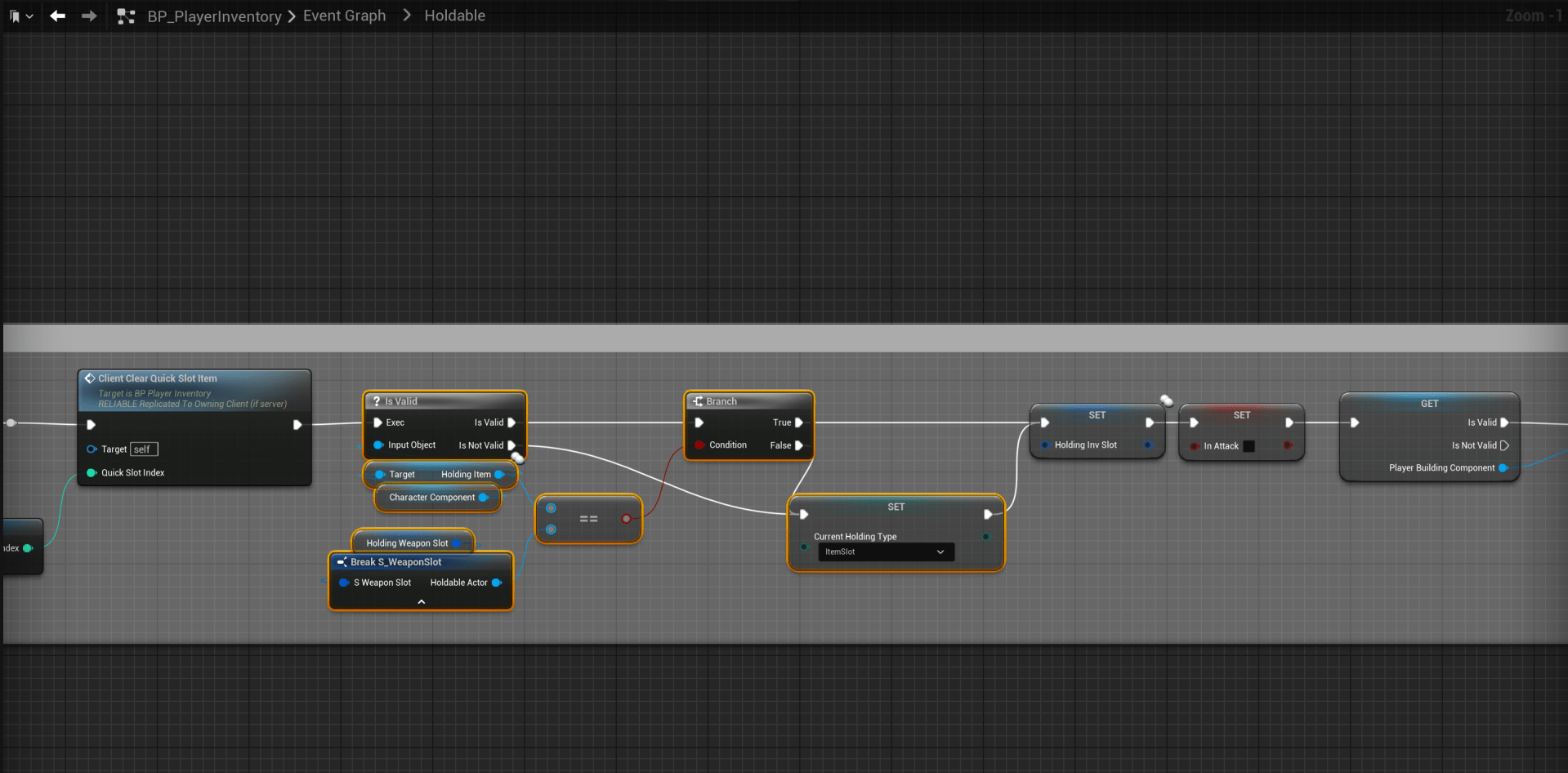Click the back navigation arrow
1568x773 pixels.
point(57,16)
